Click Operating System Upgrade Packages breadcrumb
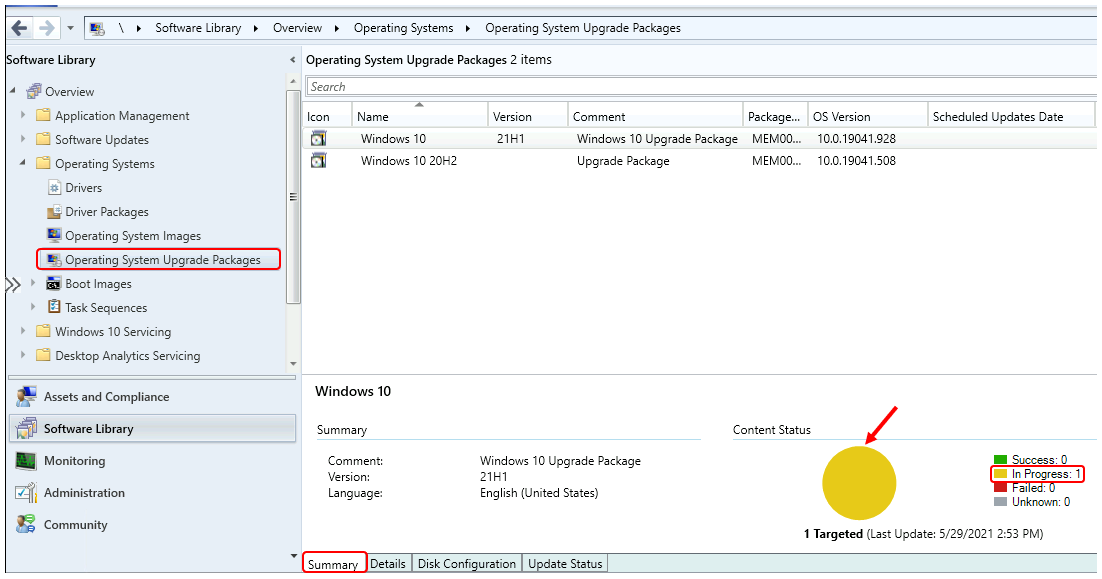The image size is (1102, 579). (583, 28)
